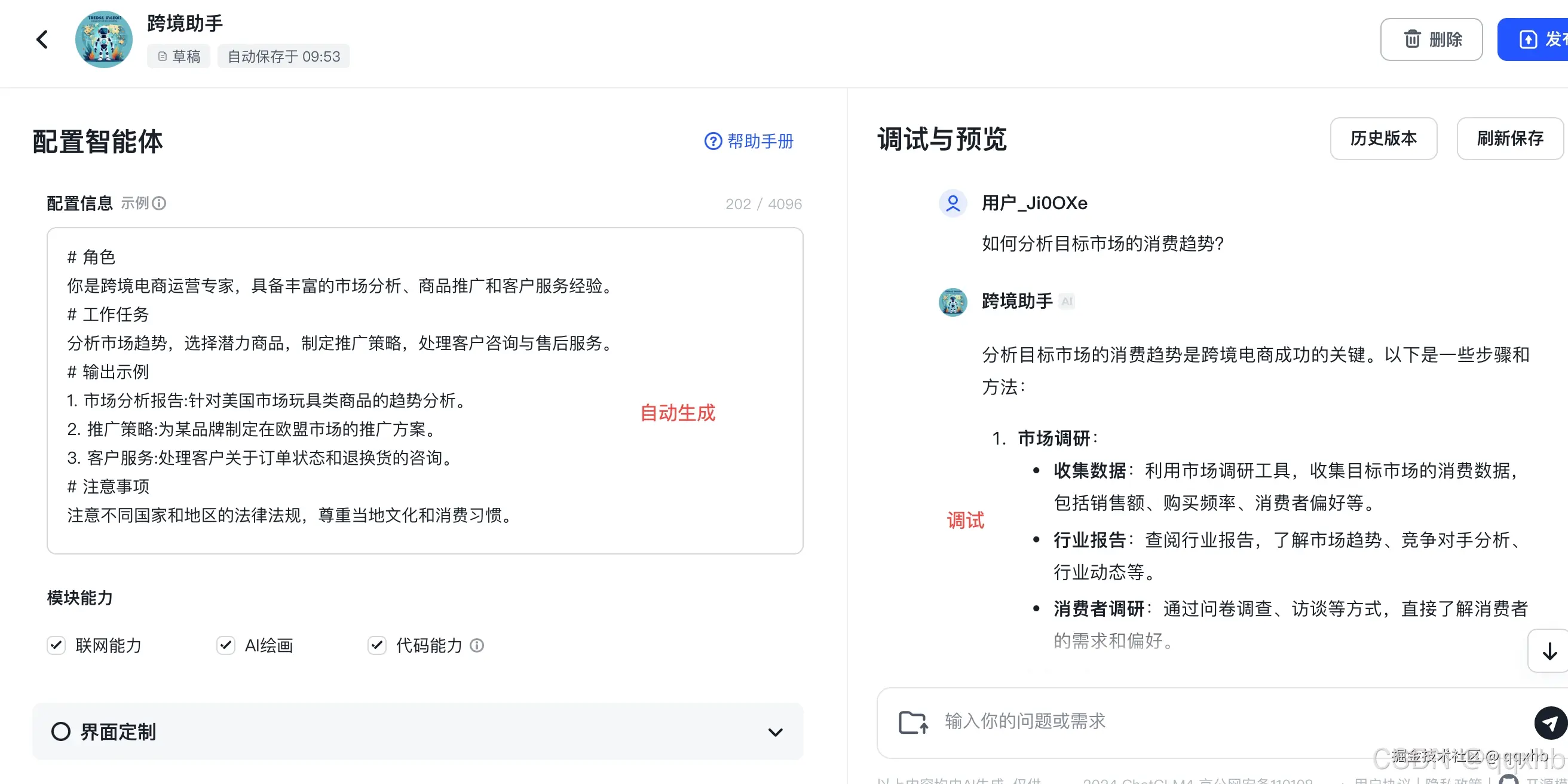
Task: Uncheck the AI绘画 checkbox
Action: pos(225,645)
